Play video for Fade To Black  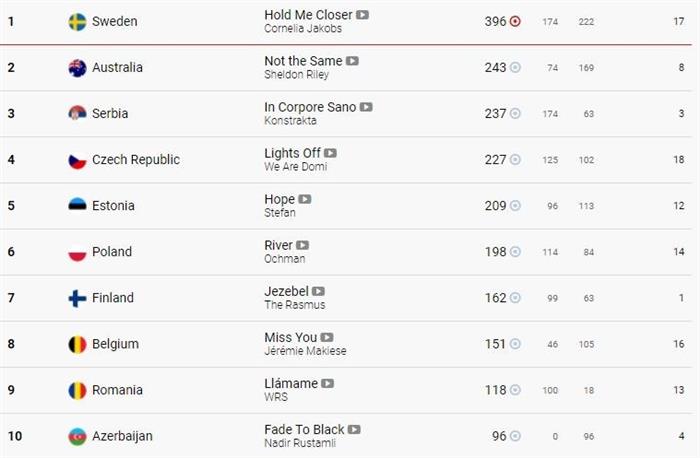point(354,429)
